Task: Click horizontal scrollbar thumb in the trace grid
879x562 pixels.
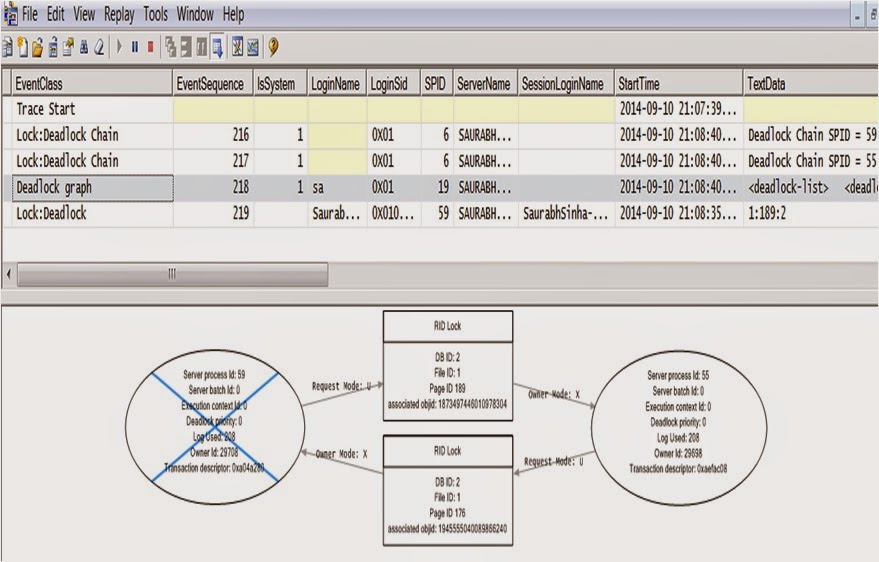Action: (173, 275)
